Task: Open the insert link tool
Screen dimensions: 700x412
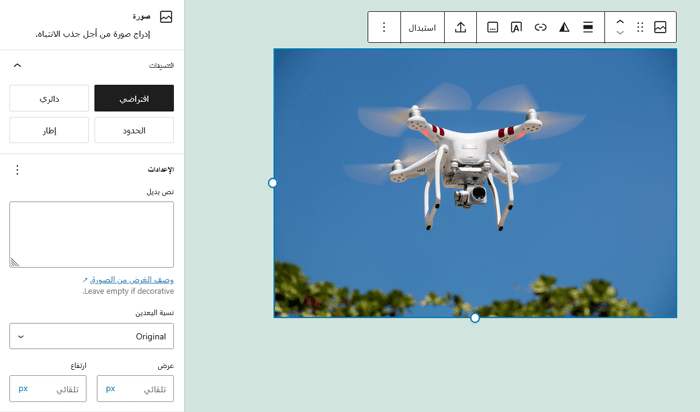Action: click(x=540, y=27)
